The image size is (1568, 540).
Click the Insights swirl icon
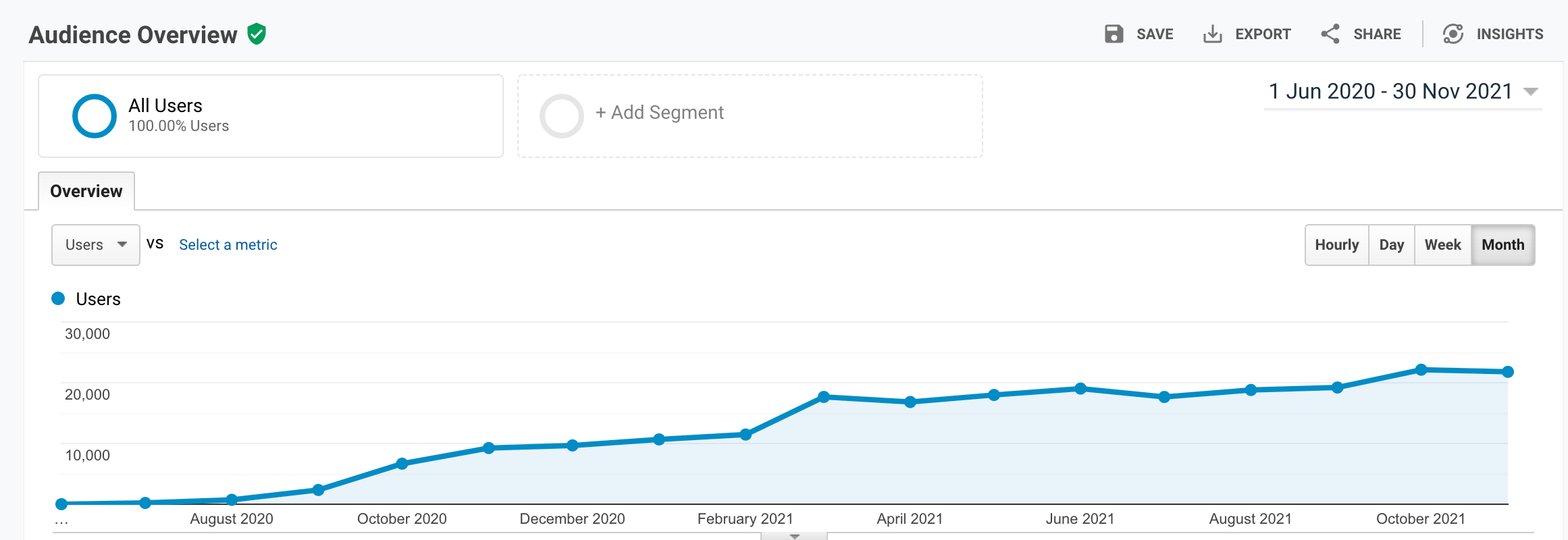[x=1453, y=34]
